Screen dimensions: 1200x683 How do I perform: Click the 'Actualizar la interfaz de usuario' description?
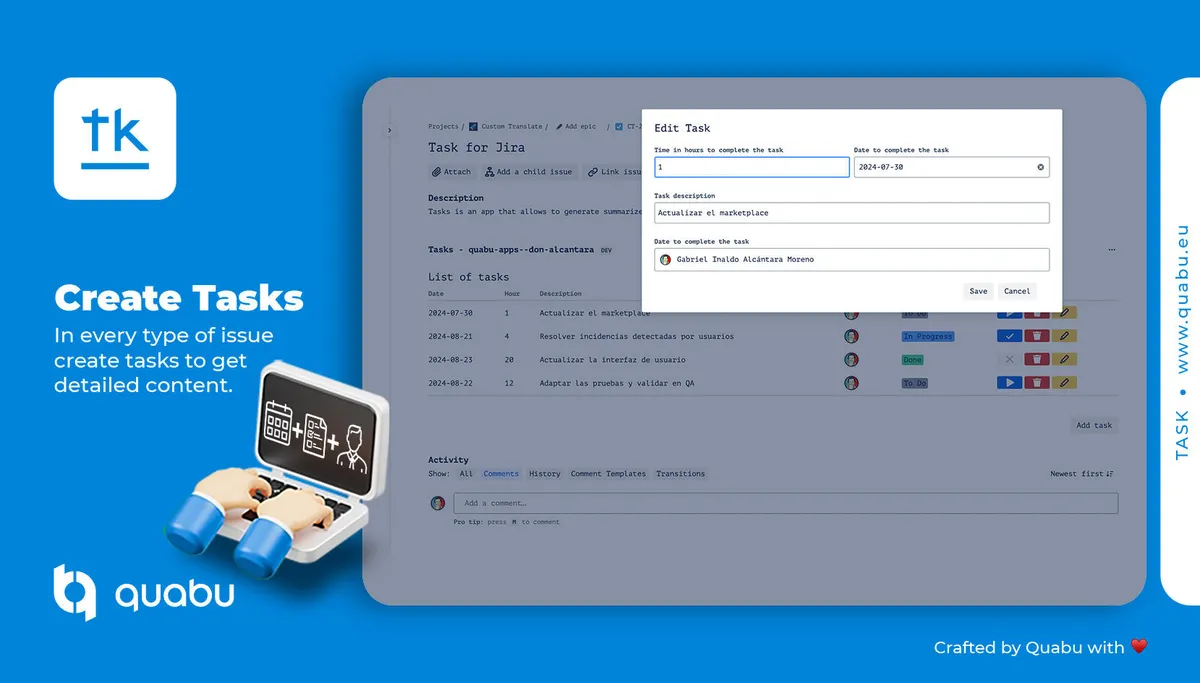(x=614, y=360)
